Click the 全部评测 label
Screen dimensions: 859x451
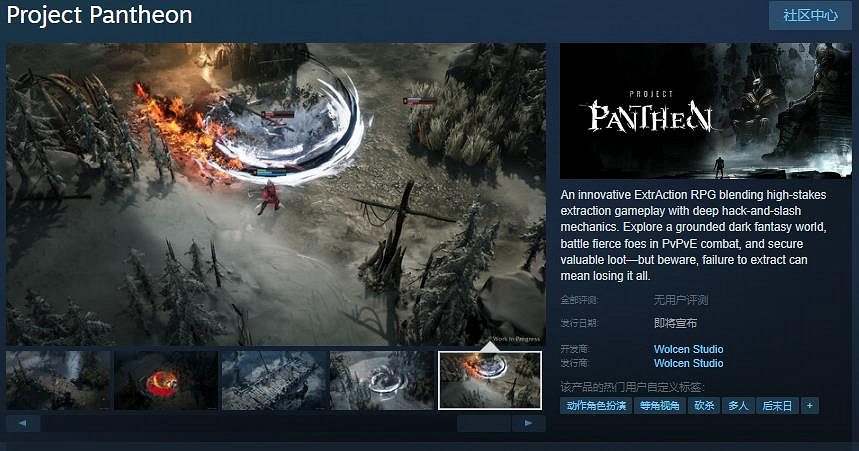point(579,300)
